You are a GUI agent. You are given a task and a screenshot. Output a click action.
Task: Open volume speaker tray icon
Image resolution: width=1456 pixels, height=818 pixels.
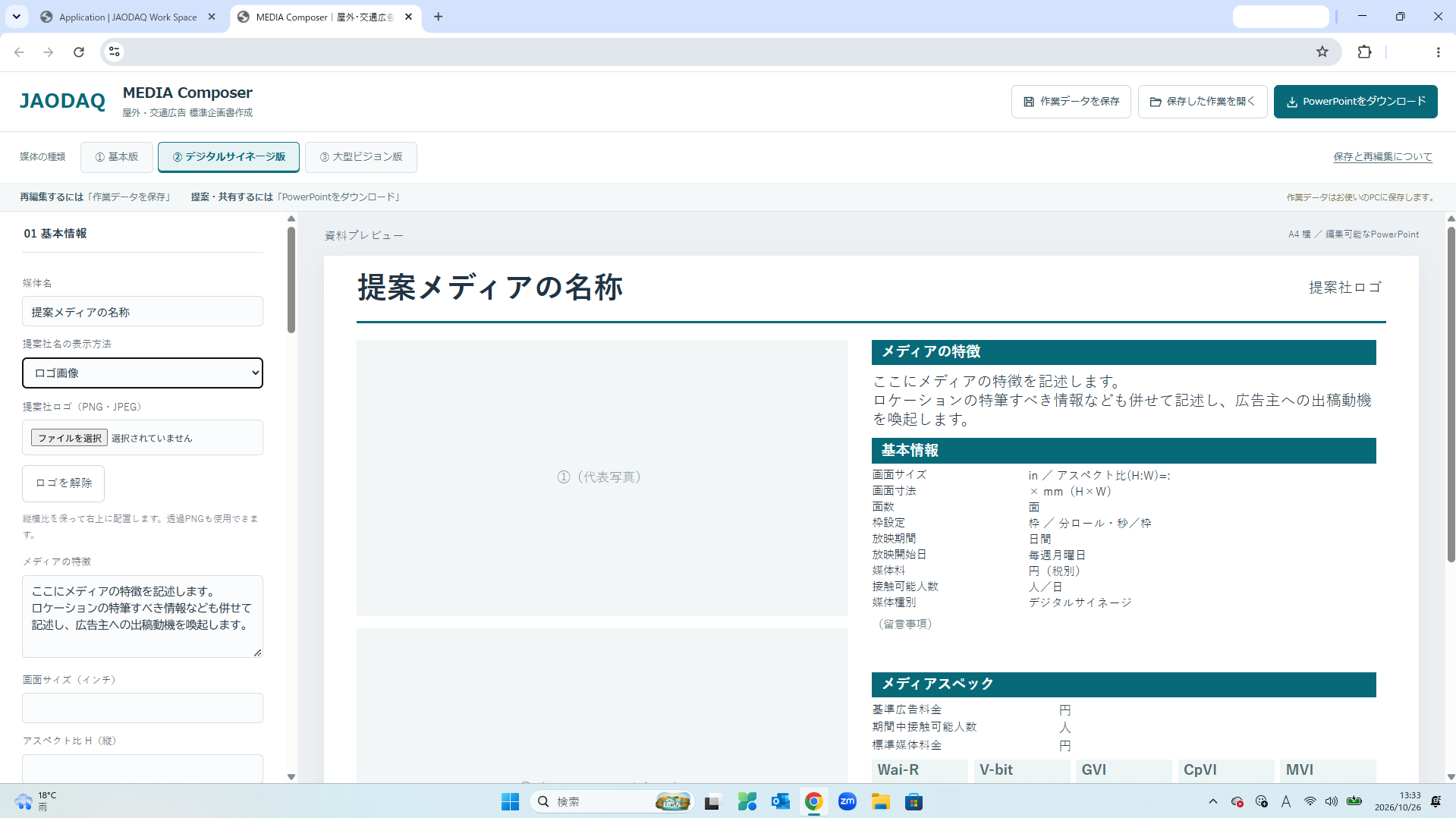point(1331,801)
